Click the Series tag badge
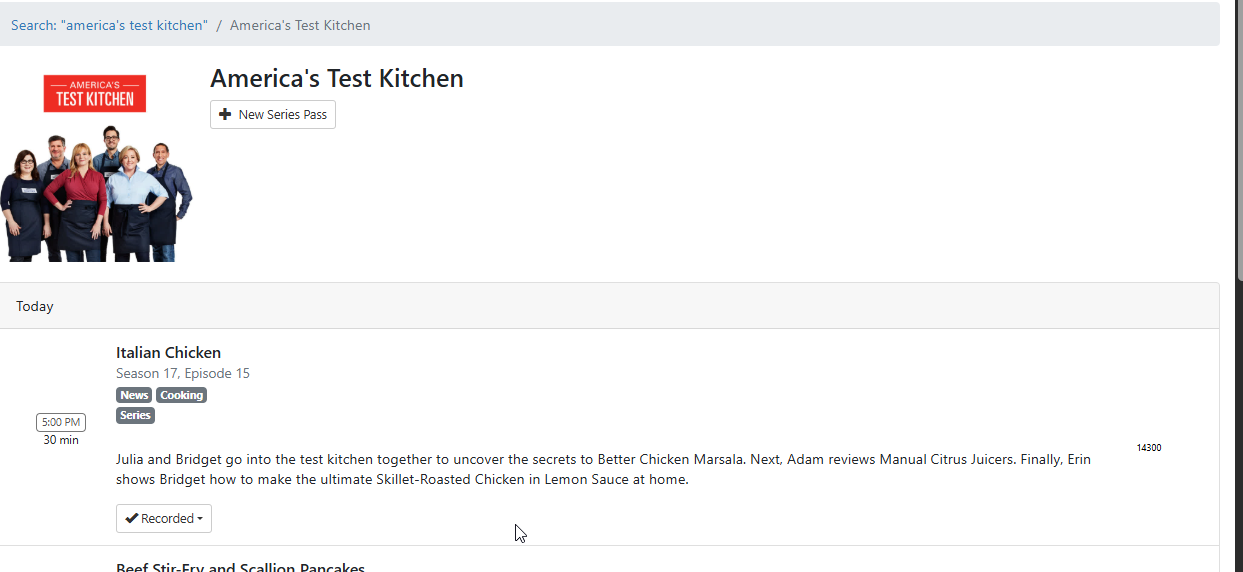1243x572 pixels. pos(135,415)
